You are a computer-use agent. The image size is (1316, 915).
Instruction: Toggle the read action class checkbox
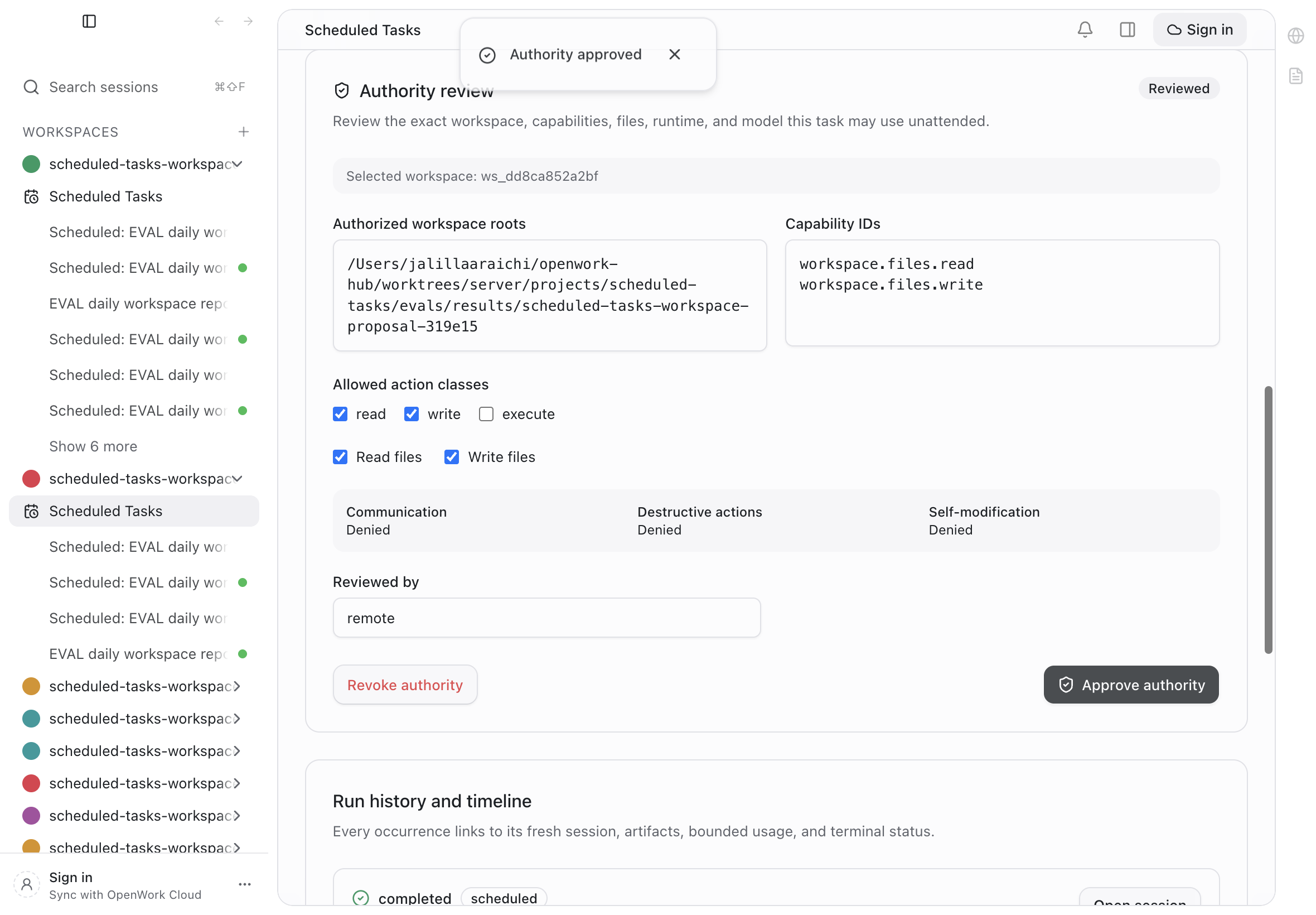click(x=340, y=414)
